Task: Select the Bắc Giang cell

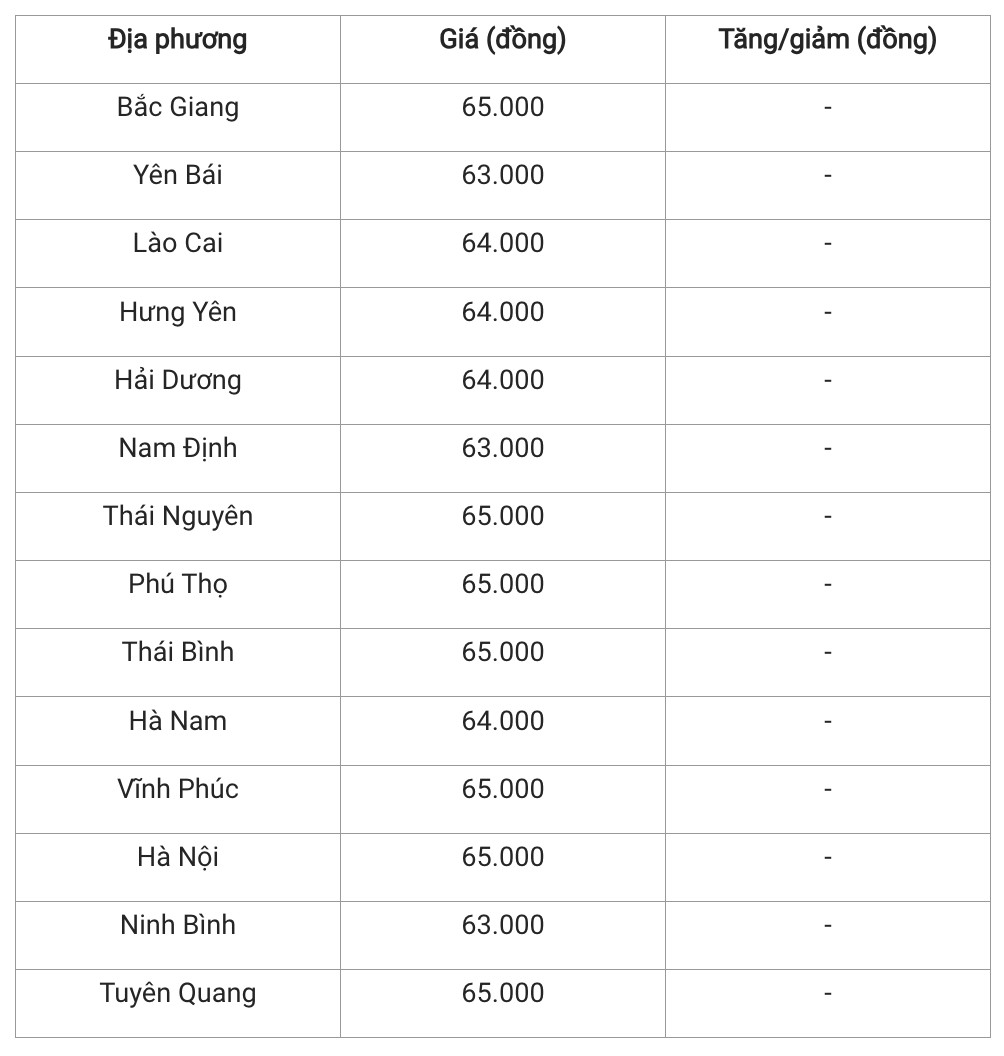Action: 177,107
